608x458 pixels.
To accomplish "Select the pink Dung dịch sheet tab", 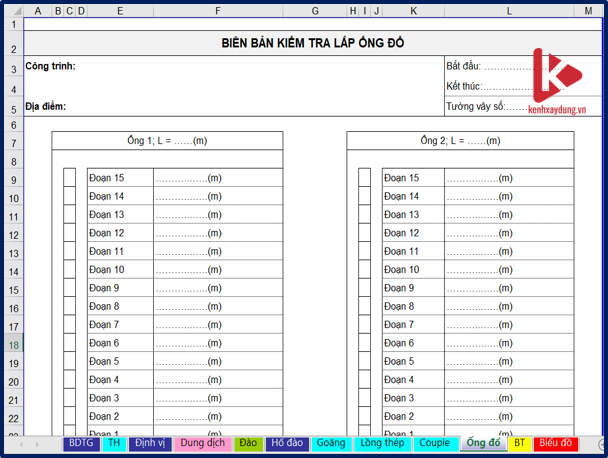I will [x=203, y=442].
